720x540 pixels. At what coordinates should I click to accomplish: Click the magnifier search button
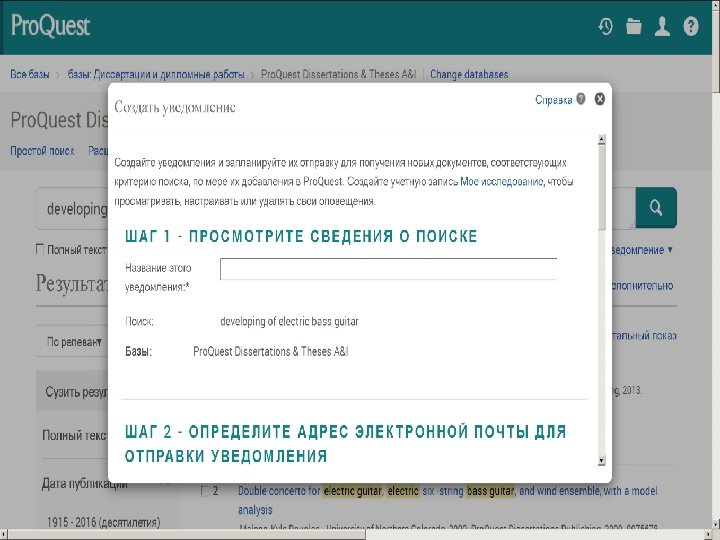tap(656, 208)
